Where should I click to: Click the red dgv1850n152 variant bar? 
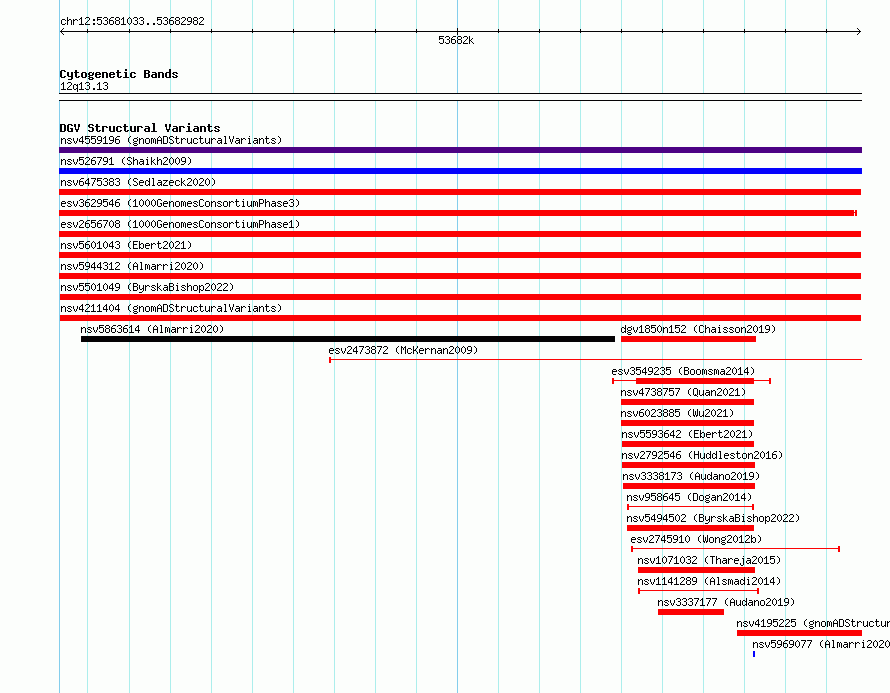click(x=689, y=339)
